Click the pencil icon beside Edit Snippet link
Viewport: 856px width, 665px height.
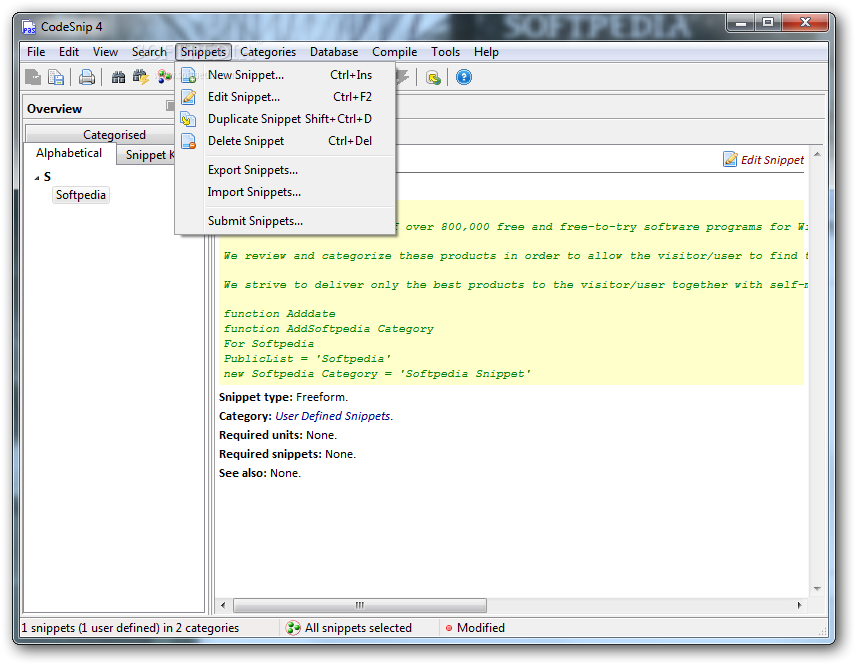730,159
